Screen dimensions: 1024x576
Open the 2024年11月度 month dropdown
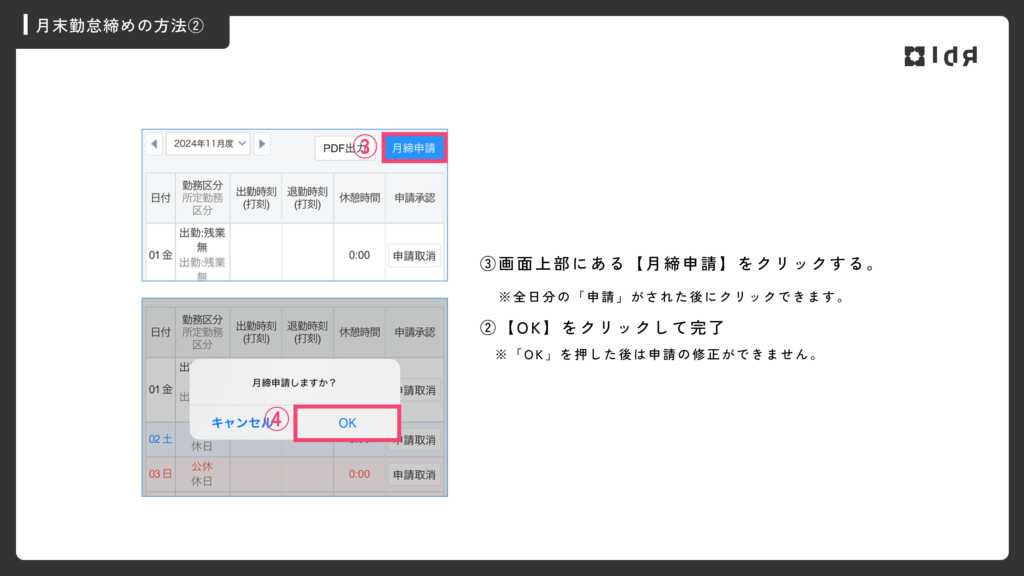(208, 144)
